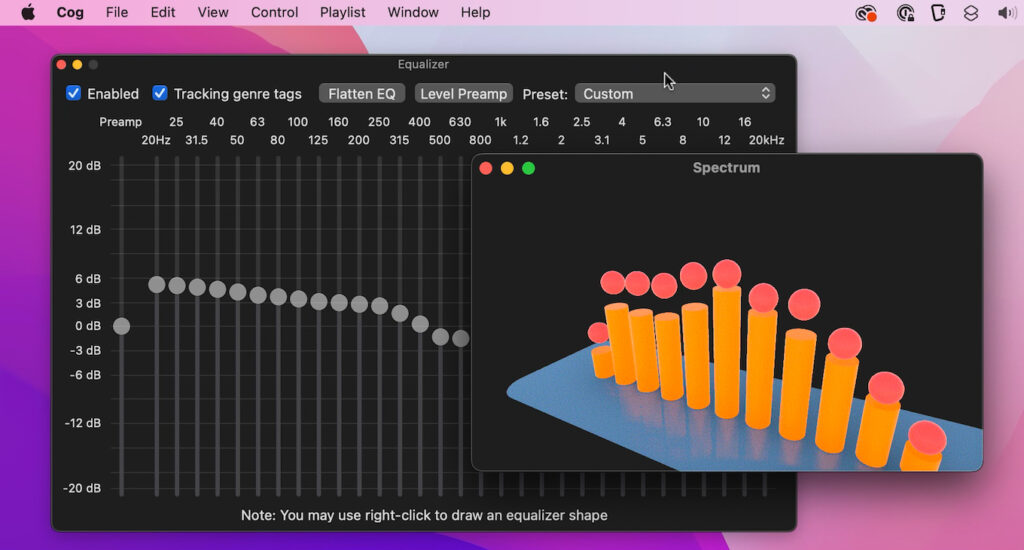Screen dimensions: 1024x550
Task: Click the 6.3 frequency label
Action: 662,121
